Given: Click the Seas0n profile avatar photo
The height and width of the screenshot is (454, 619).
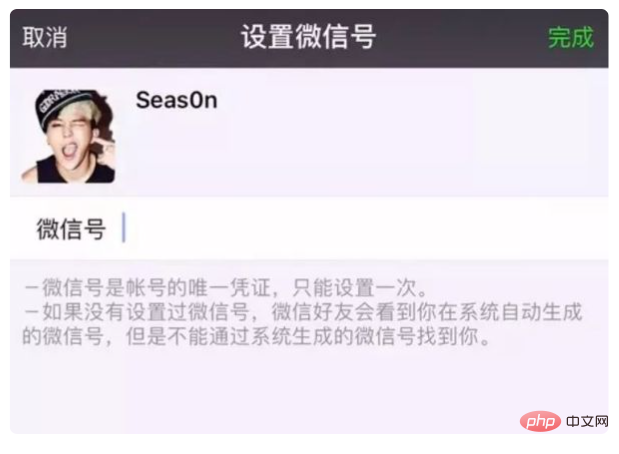Looking at the screenshot, I should [68, 136].
